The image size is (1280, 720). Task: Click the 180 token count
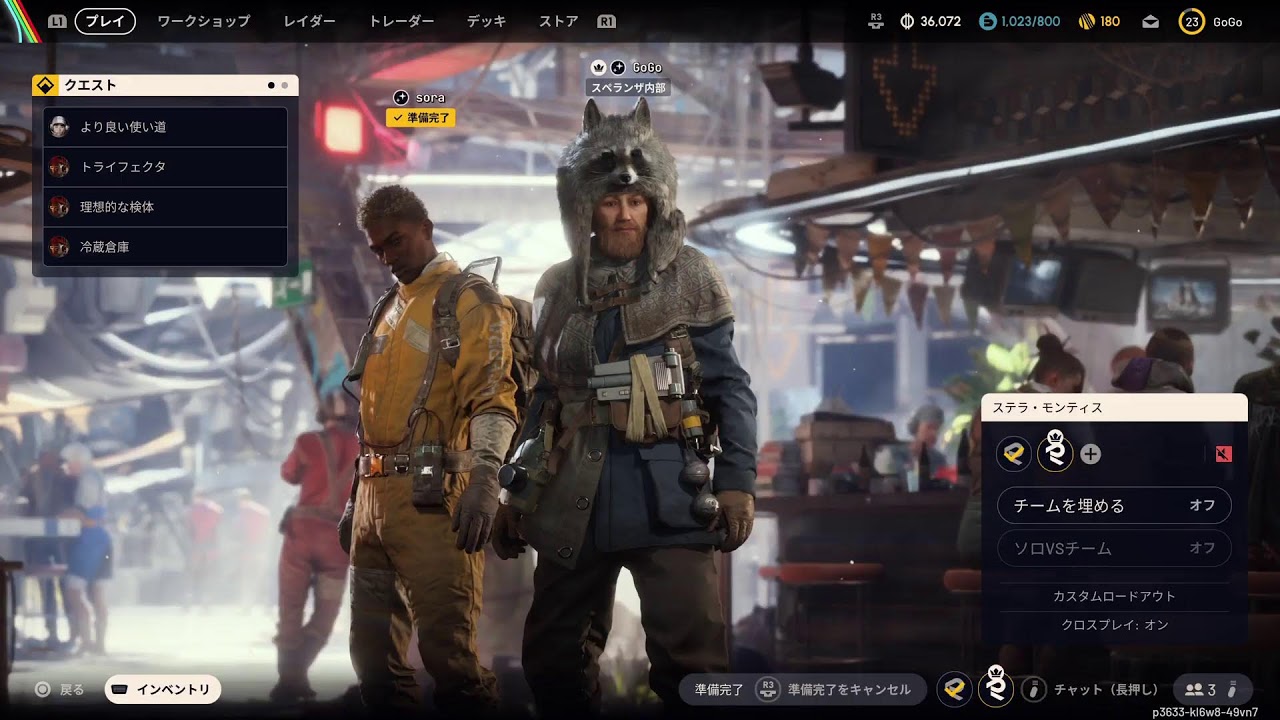[x=1110, y=21]
